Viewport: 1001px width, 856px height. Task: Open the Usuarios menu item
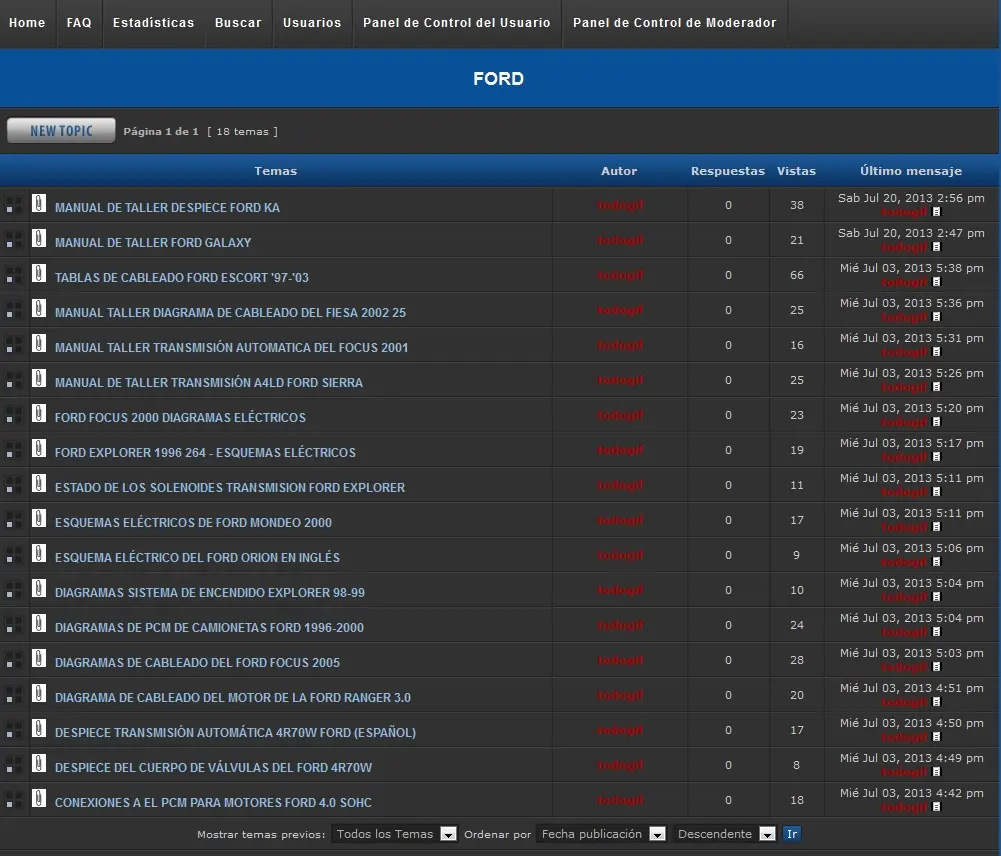(312, 23)
